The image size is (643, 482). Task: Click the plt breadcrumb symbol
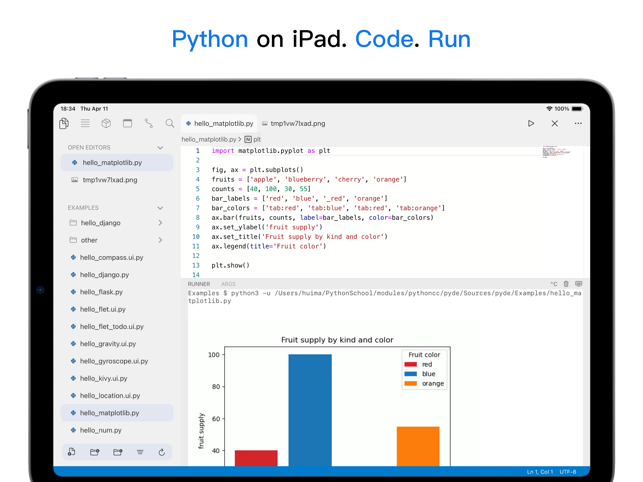pos(253,139)
